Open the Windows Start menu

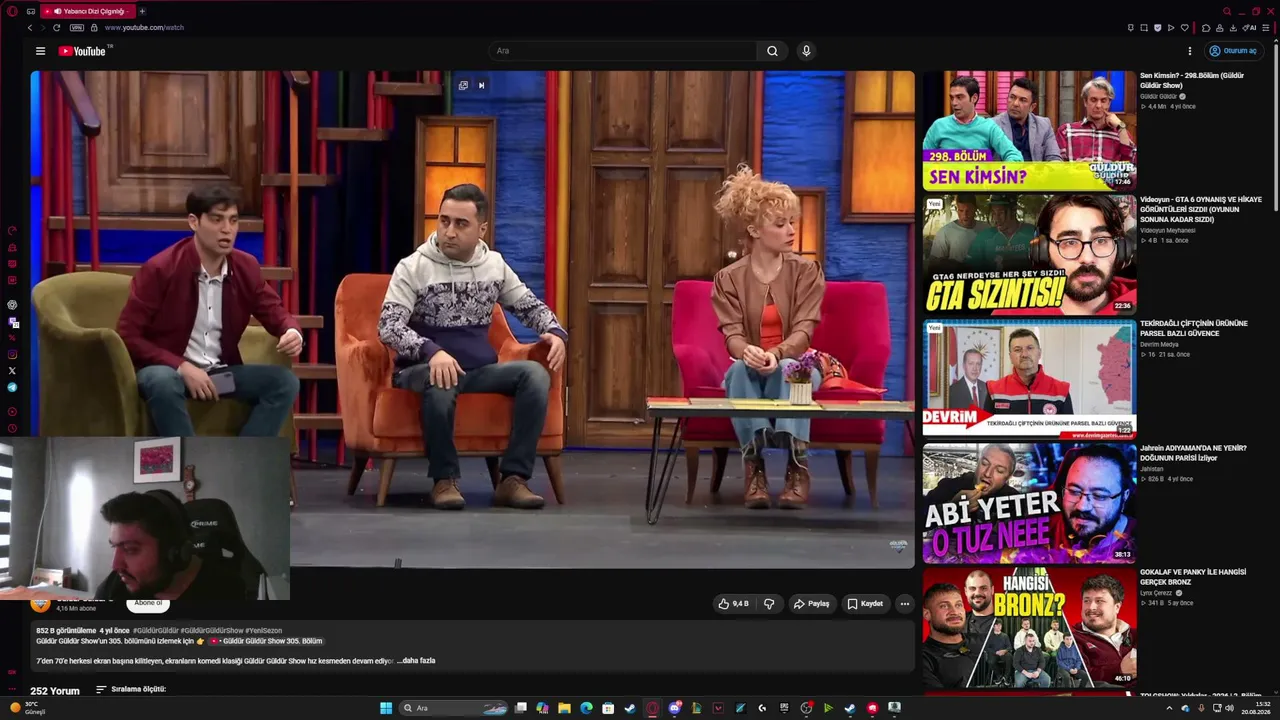pos(386,708)
